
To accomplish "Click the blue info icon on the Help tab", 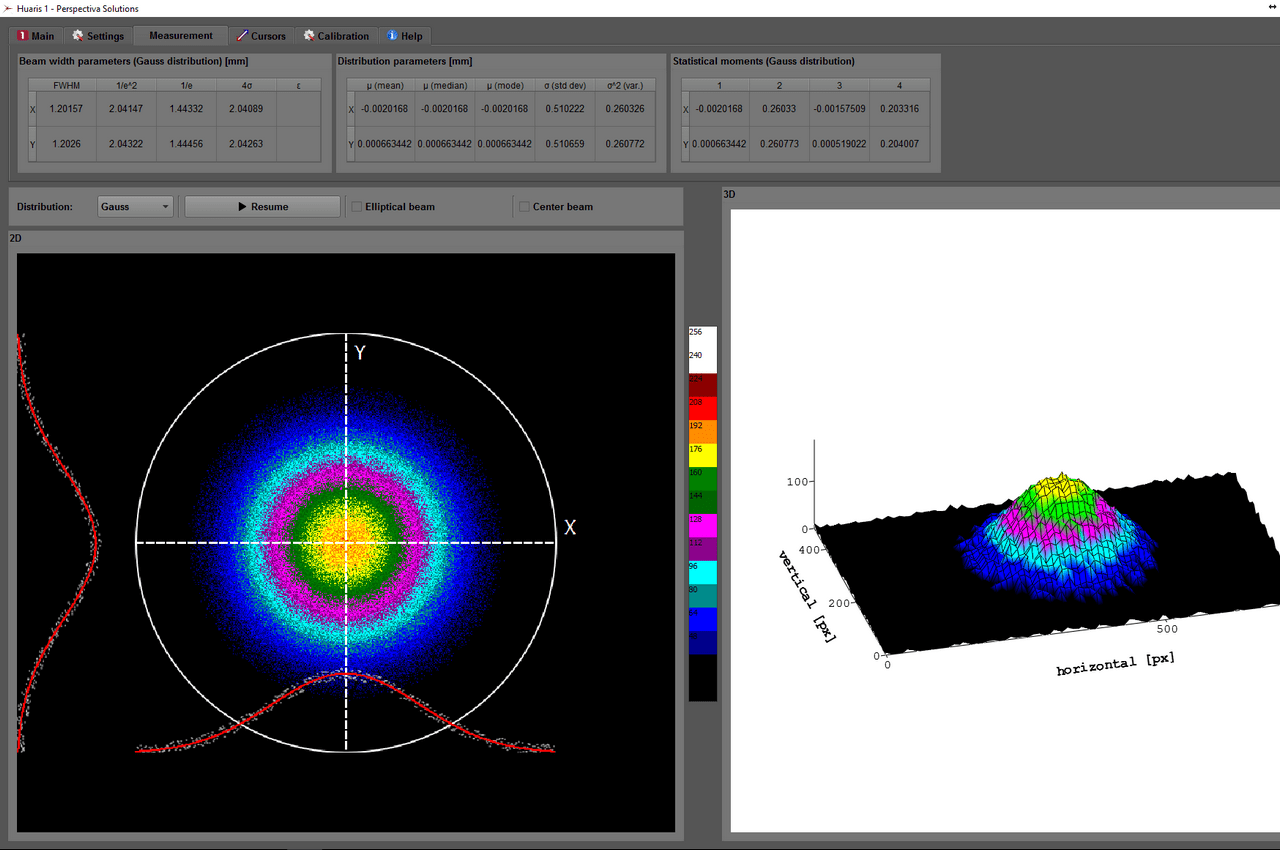I will pyautogui.click(x=390, y=35).
